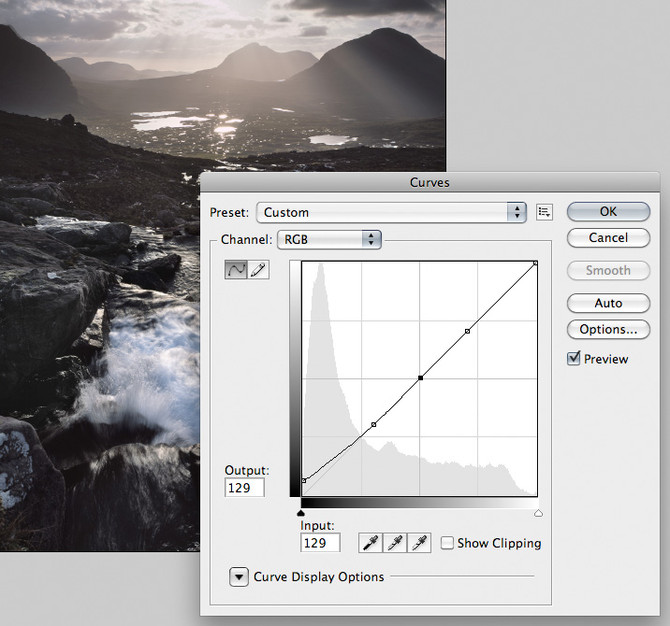This screenshot has width=670, height=626.
Task: Pick the white point eyedropper
Action: pos(419,543)
